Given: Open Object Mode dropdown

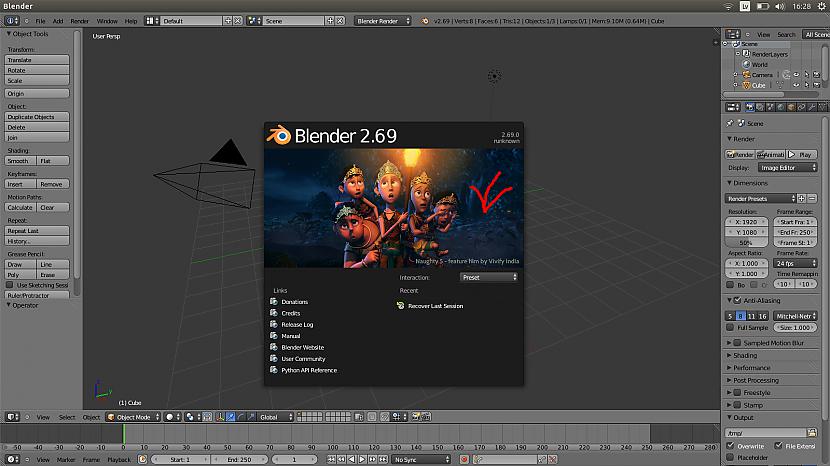Looking at the screenshot, I should tap(133, 417).
